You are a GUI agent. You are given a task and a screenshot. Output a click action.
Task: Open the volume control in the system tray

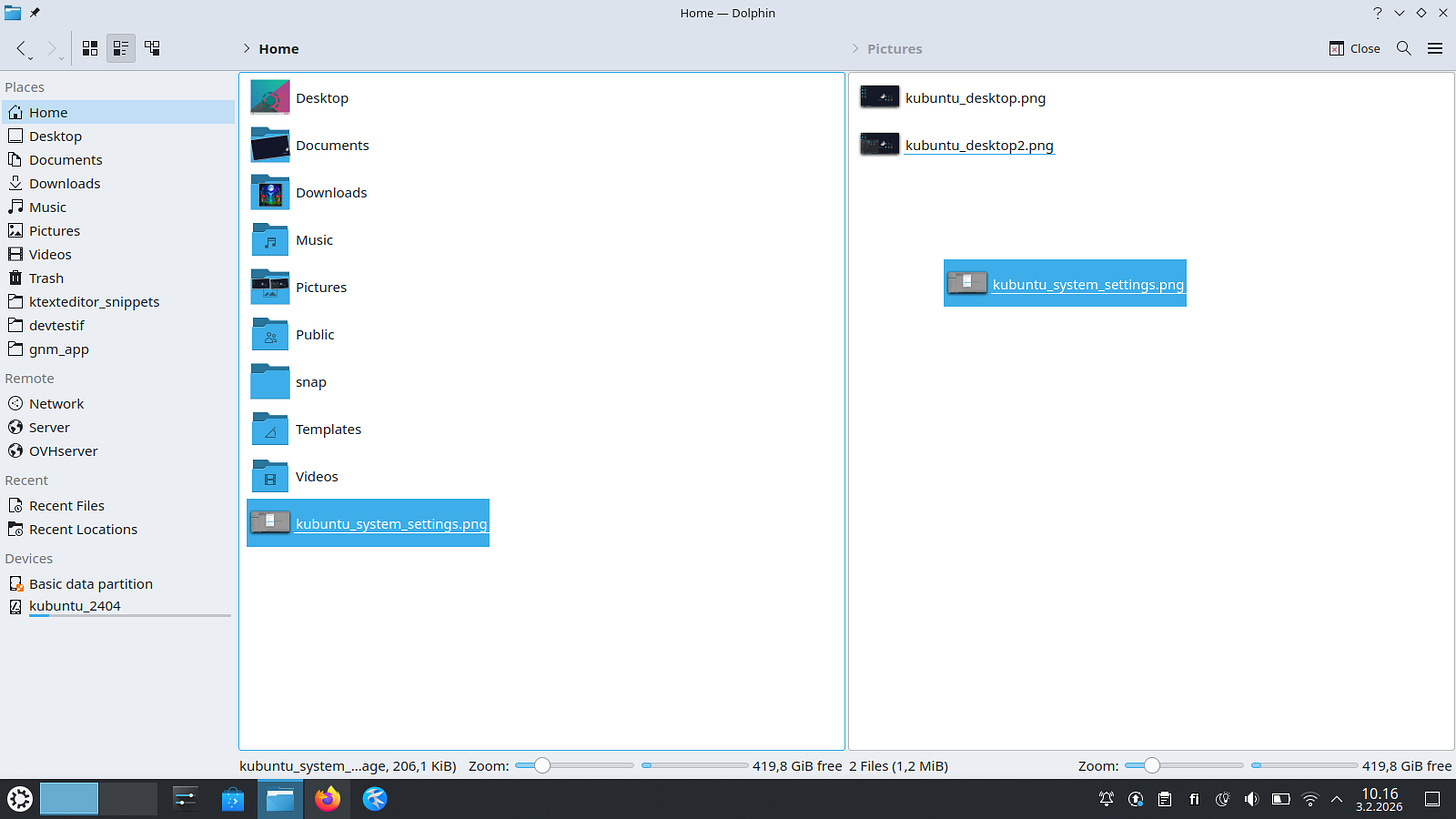pos(1251,799)
